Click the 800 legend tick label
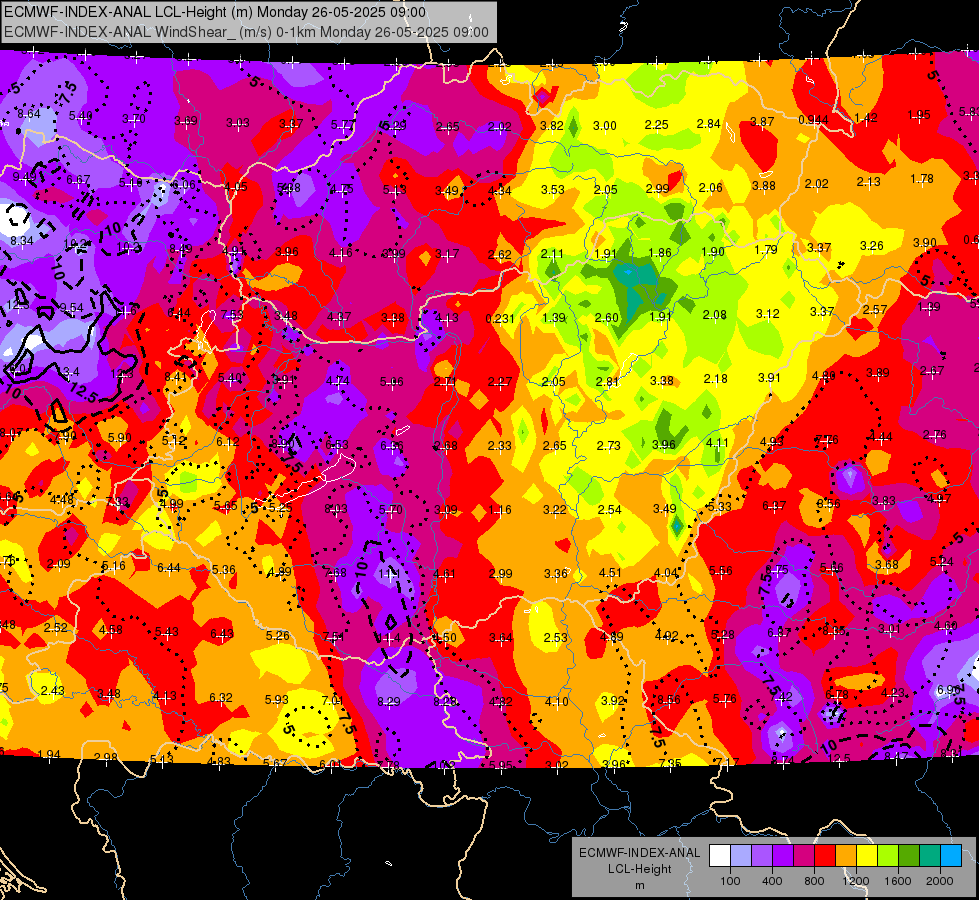Image resolution: width=979 pixels, height=900 pixels. pyautogui.click(x=814, y=881)
